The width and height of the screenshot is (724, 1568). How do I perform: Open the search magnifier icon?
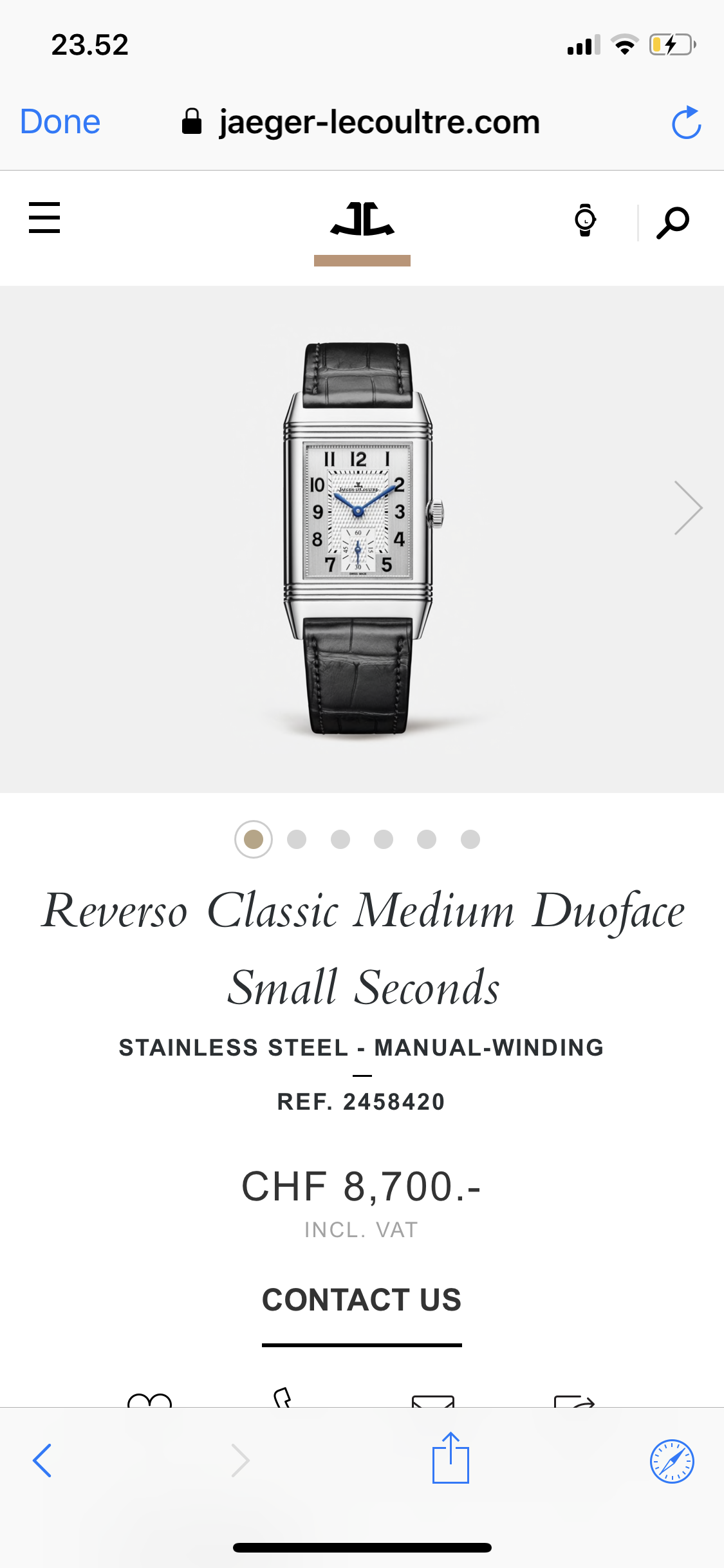[673, 223]
